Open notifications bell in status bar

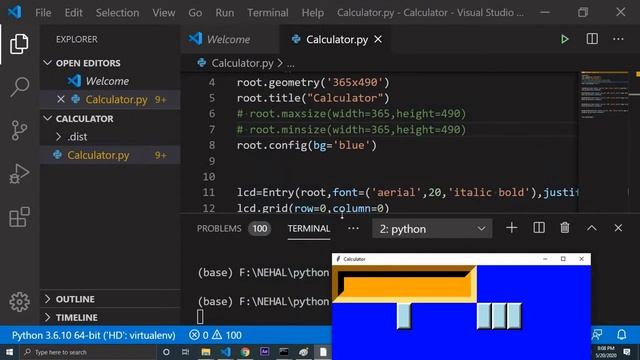(x=622, y=335)
